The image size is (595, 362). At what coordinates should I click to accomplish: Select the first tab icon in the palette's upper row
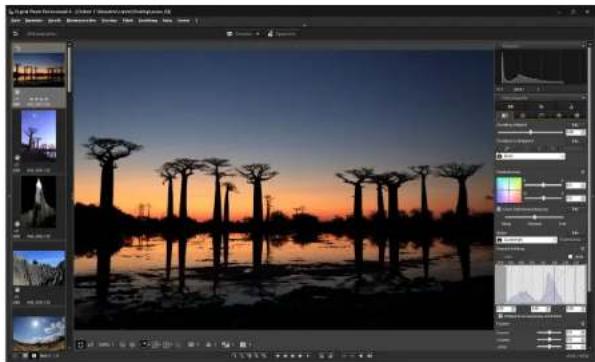click(511, 107)
